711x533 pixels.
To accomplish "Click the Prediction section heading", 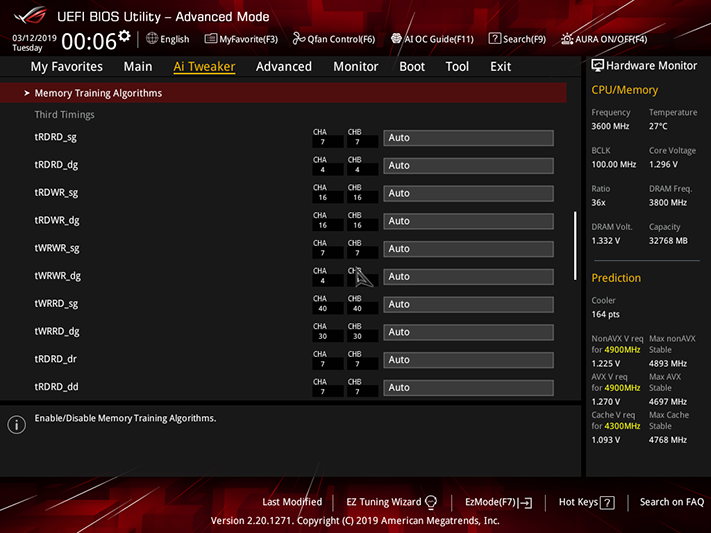I will [616, 278].
